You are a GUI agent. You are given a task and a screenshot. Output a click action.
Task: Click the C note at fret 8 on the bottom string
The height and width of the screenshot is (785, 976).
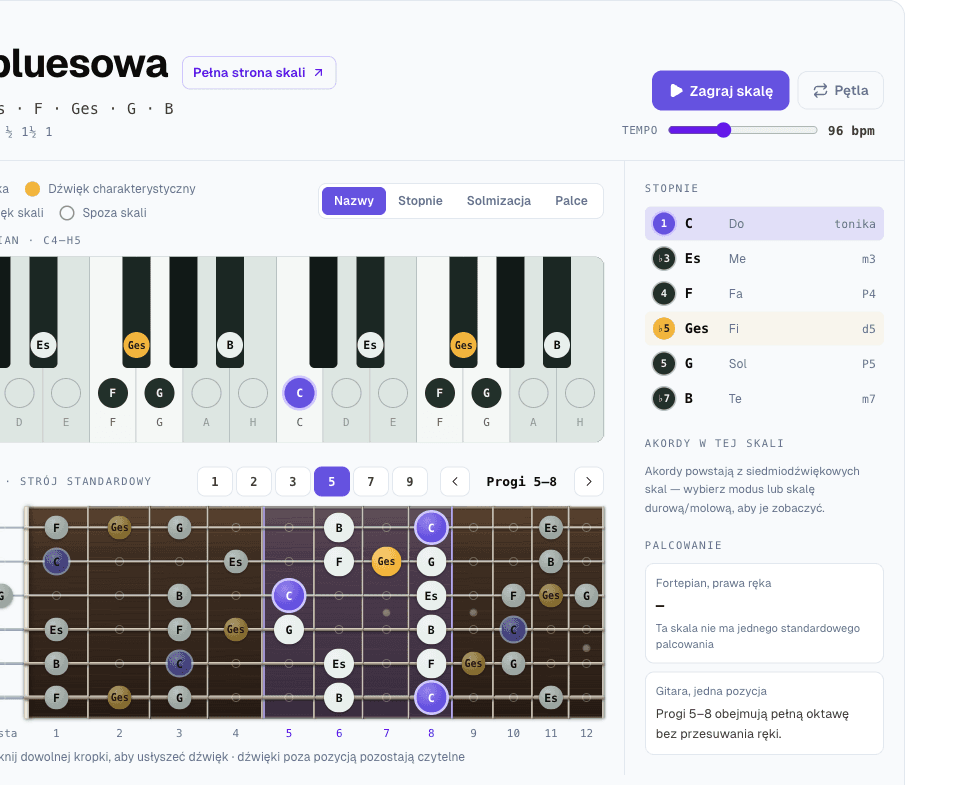(x=431, y=698)
